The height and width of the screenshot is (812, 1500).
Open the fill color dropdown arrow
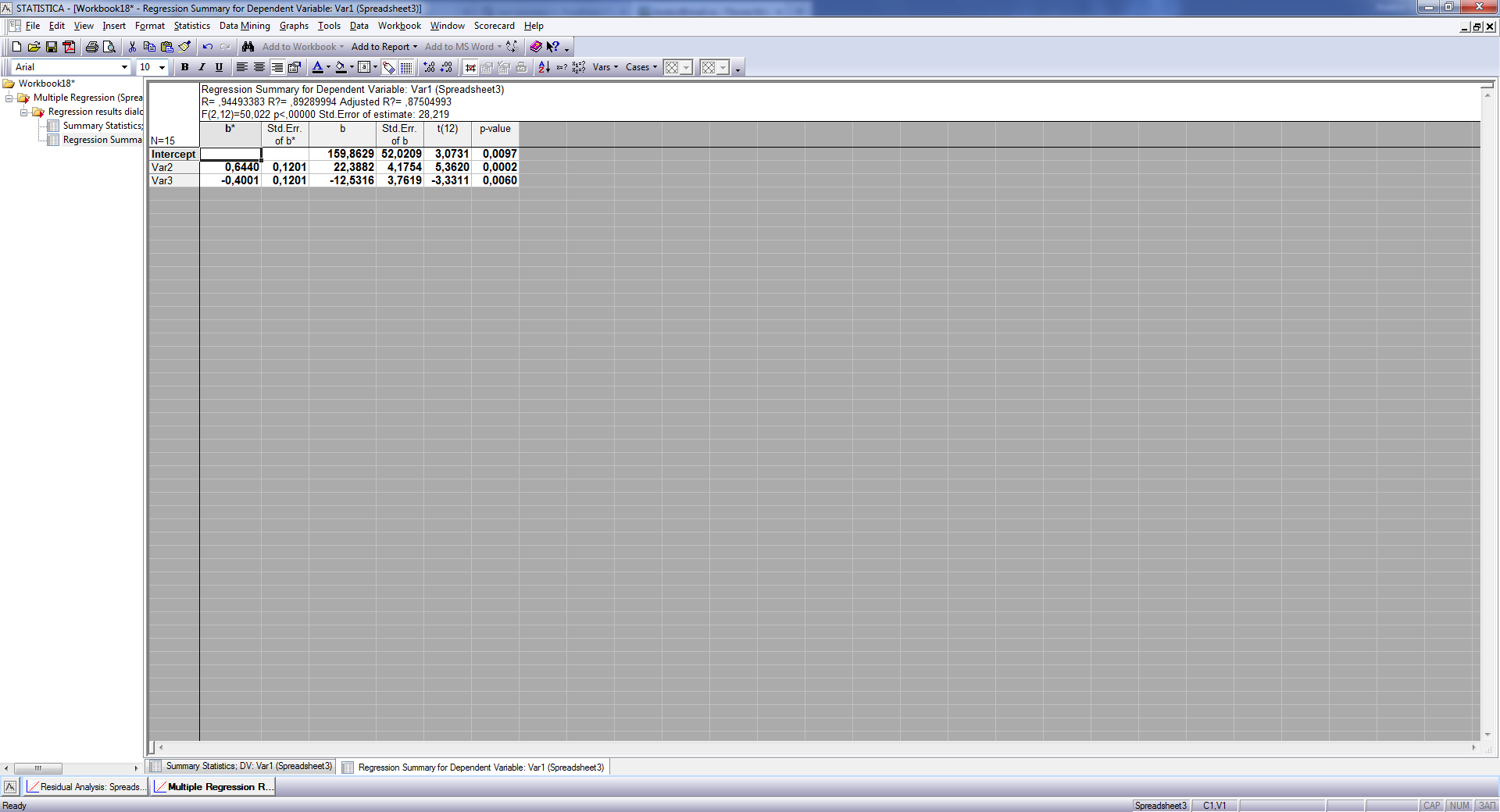(352, 67)
